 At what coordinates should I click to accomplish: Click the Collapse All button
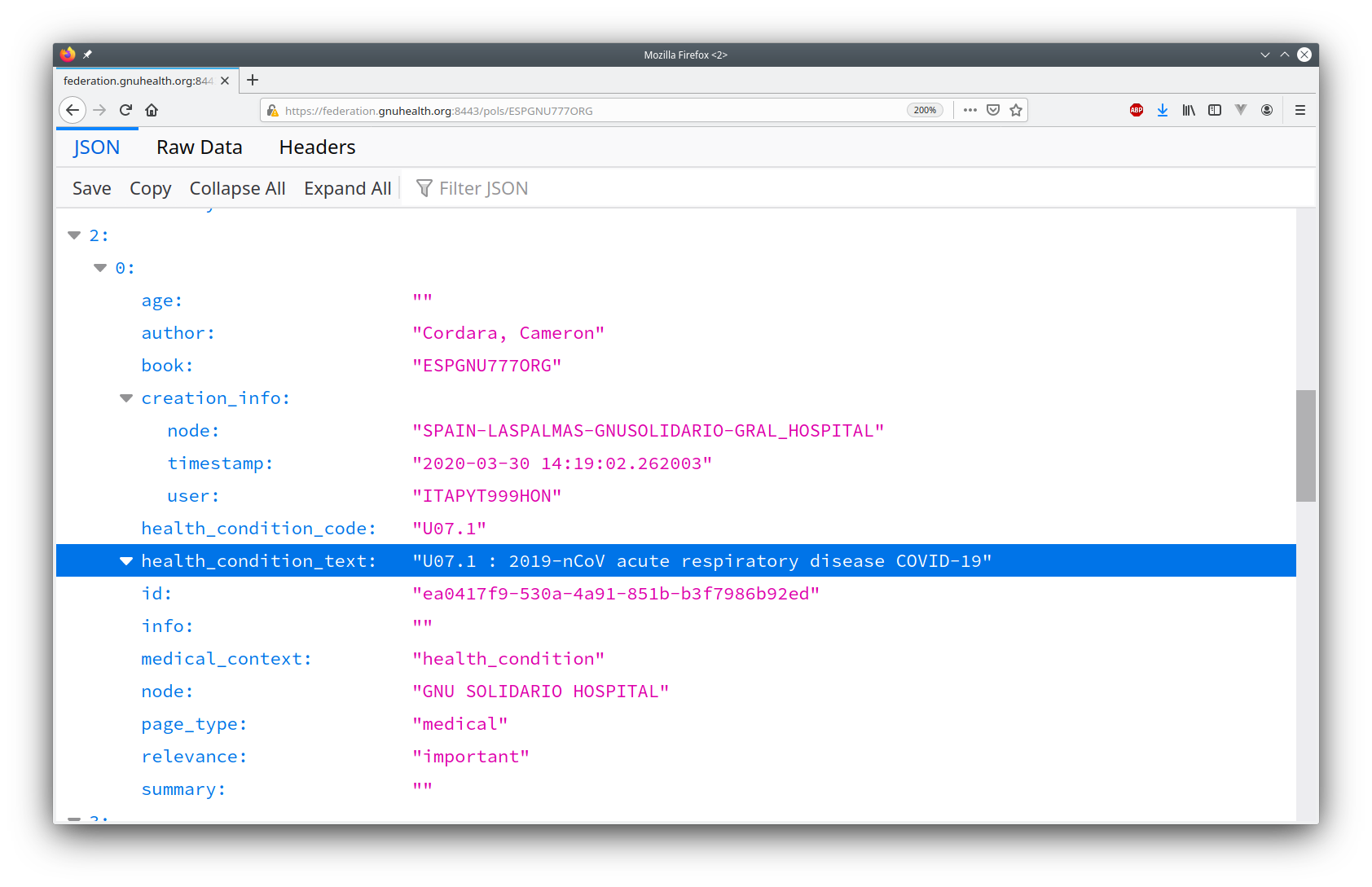click(237, 188)
